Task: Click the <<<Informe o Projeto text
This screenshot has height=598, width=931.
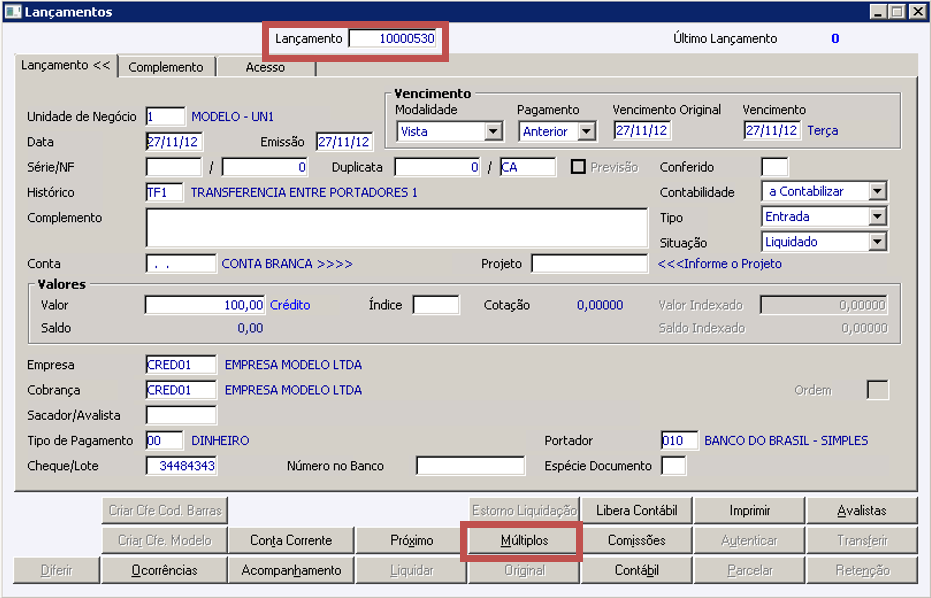Action: 720,264
